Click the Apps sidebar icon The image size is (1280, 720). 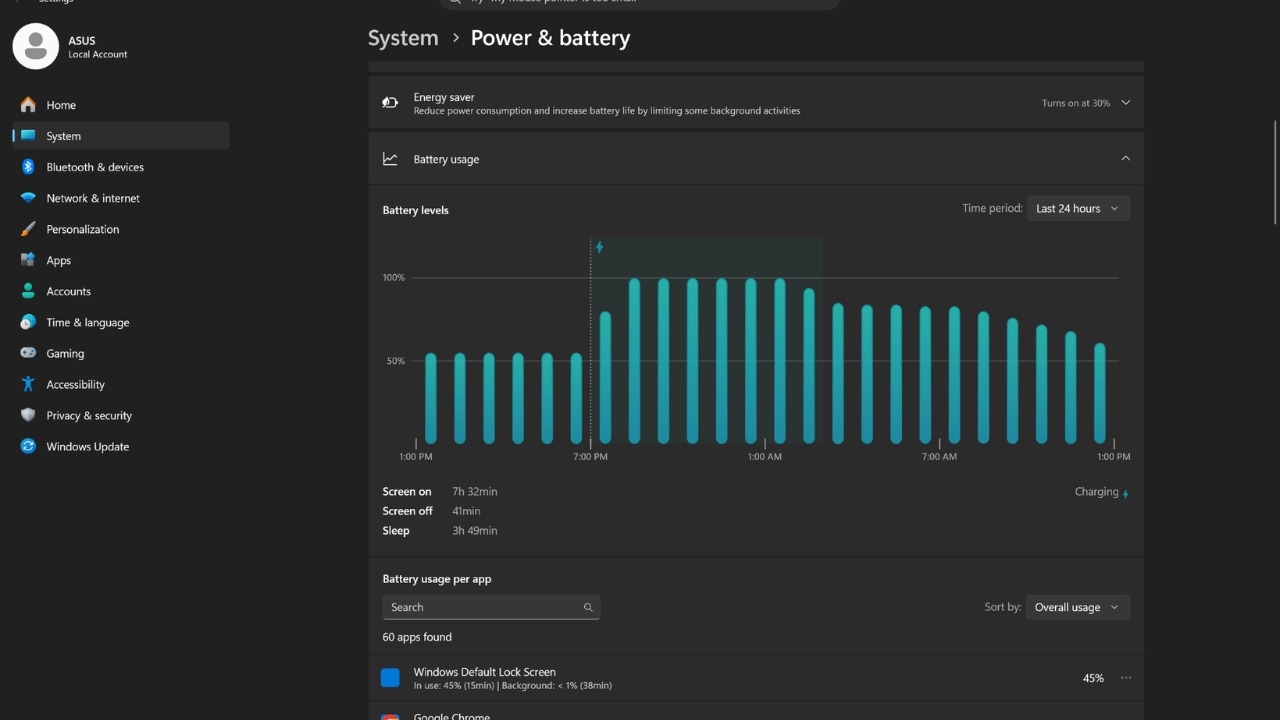[x=28, y=260]
